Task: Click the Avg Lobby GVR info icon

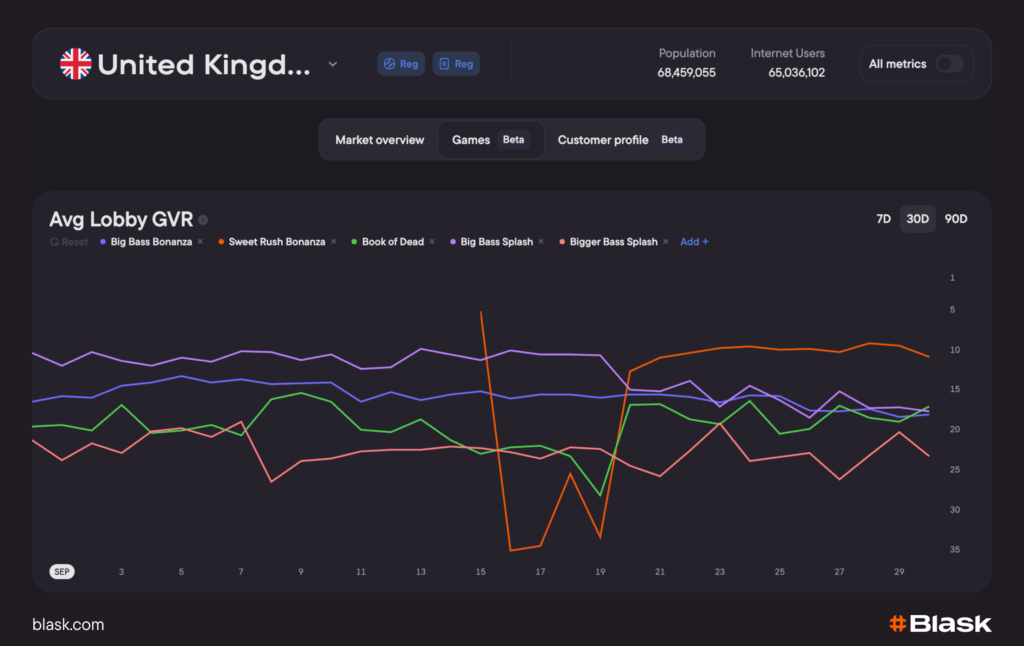Action: (x=203, y=220)
